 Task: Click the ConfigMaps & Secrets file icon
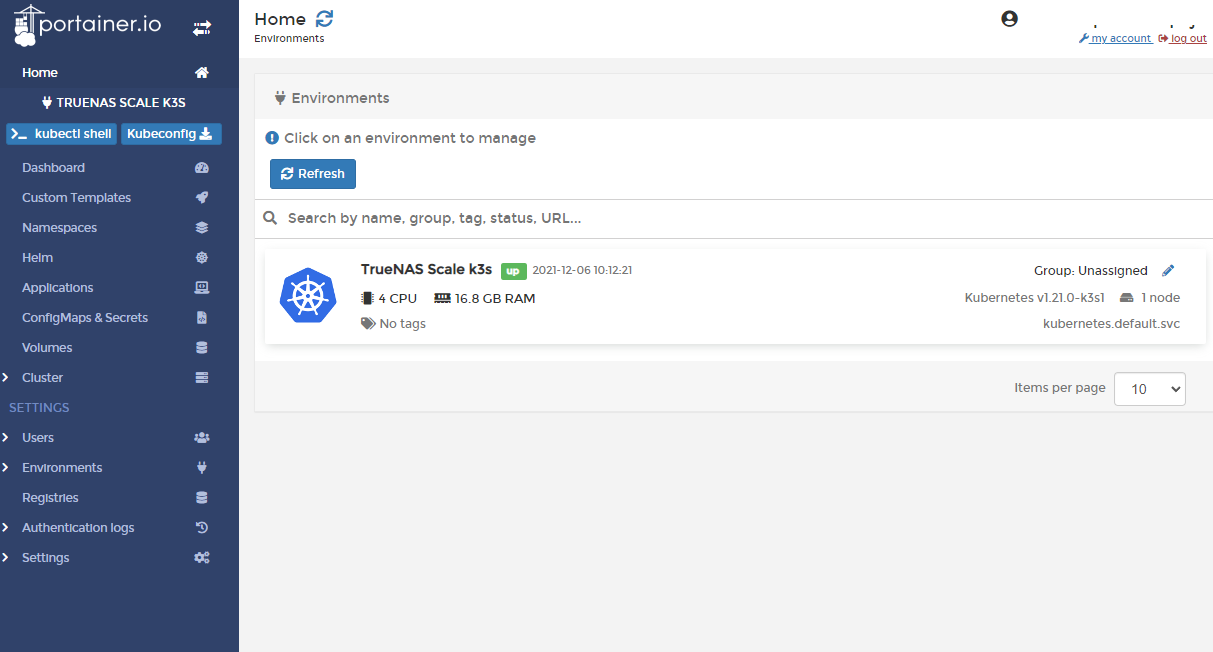pyautogui.click(x=202, y=318)
